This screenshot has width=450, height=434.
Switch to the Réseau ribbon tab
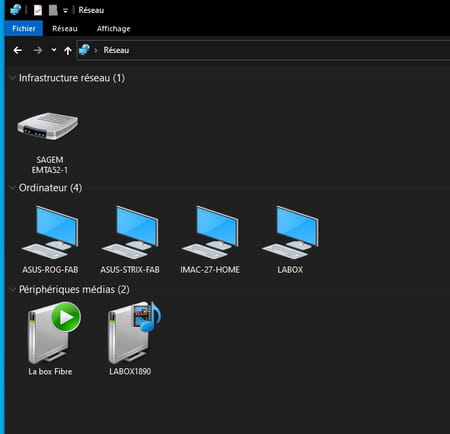[65, 28]
